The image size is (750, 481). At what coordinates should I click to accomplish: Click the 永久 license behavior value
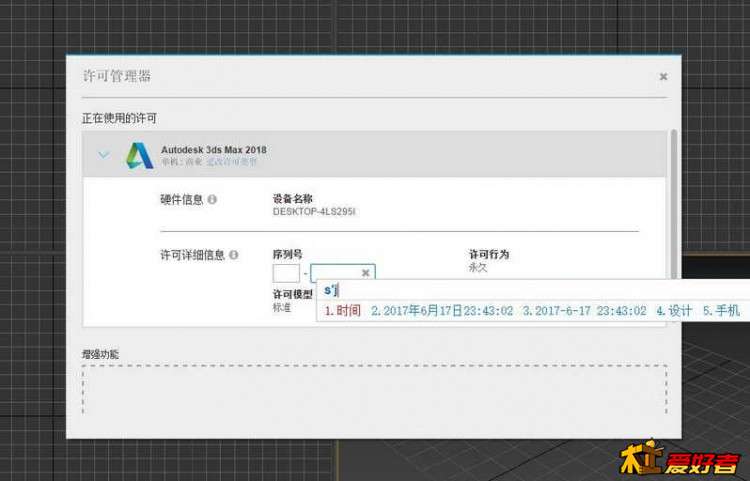(477, 267)
